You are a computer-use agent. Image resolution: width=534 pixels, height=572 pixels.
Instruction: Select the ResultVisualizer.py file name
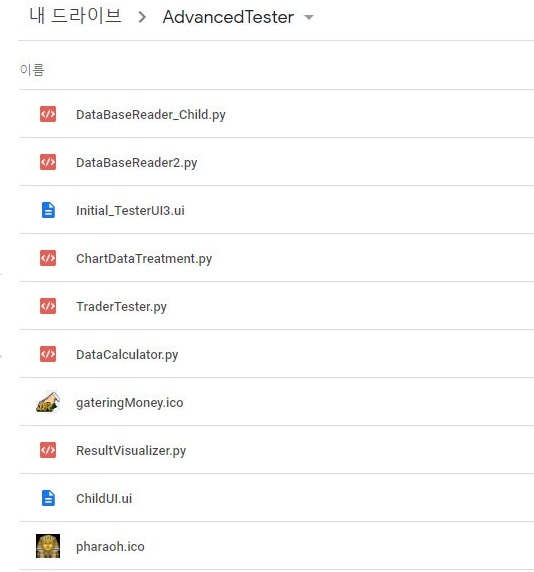point(131,451)
